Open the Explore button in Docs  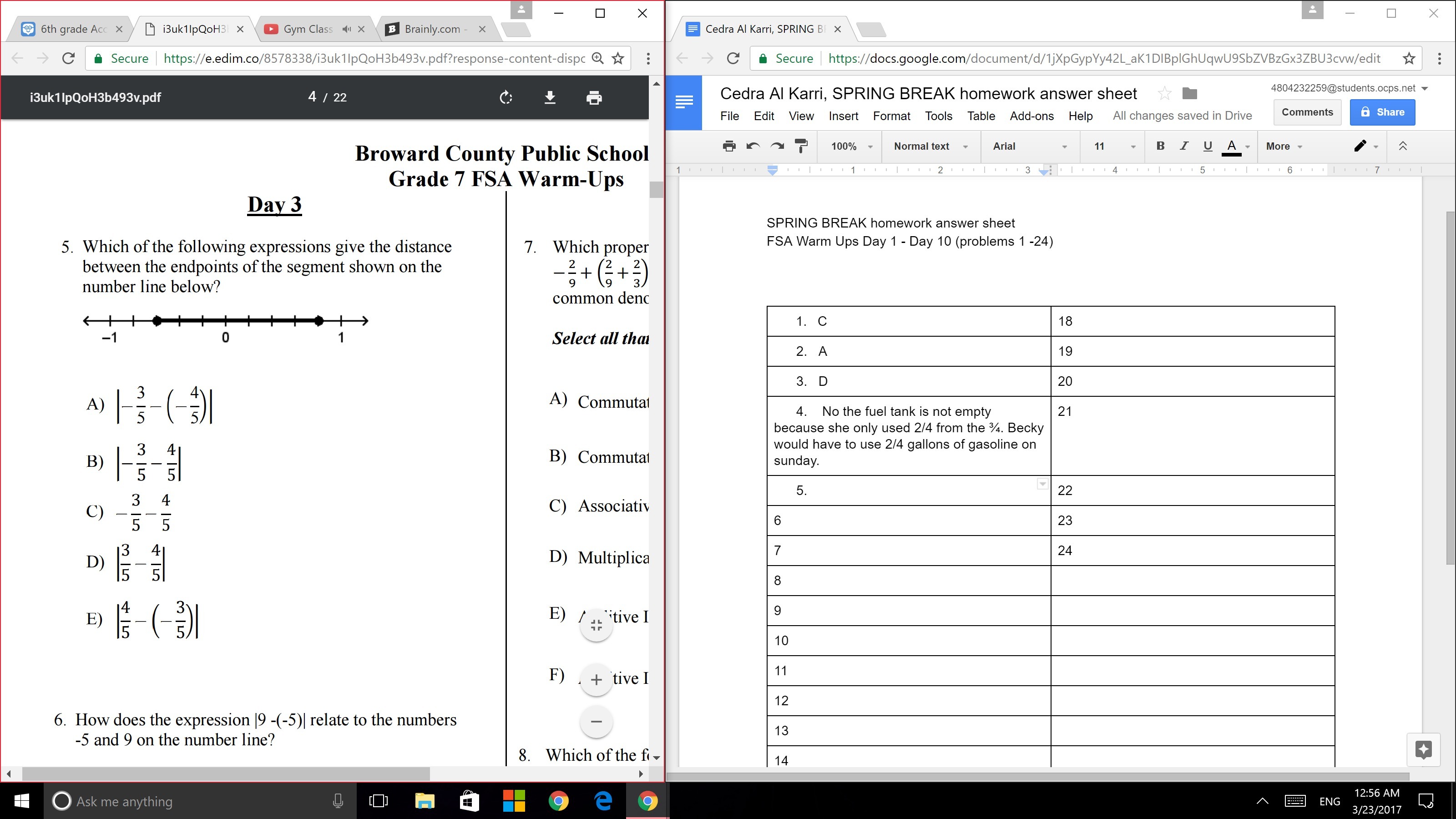pos(1423,749)
